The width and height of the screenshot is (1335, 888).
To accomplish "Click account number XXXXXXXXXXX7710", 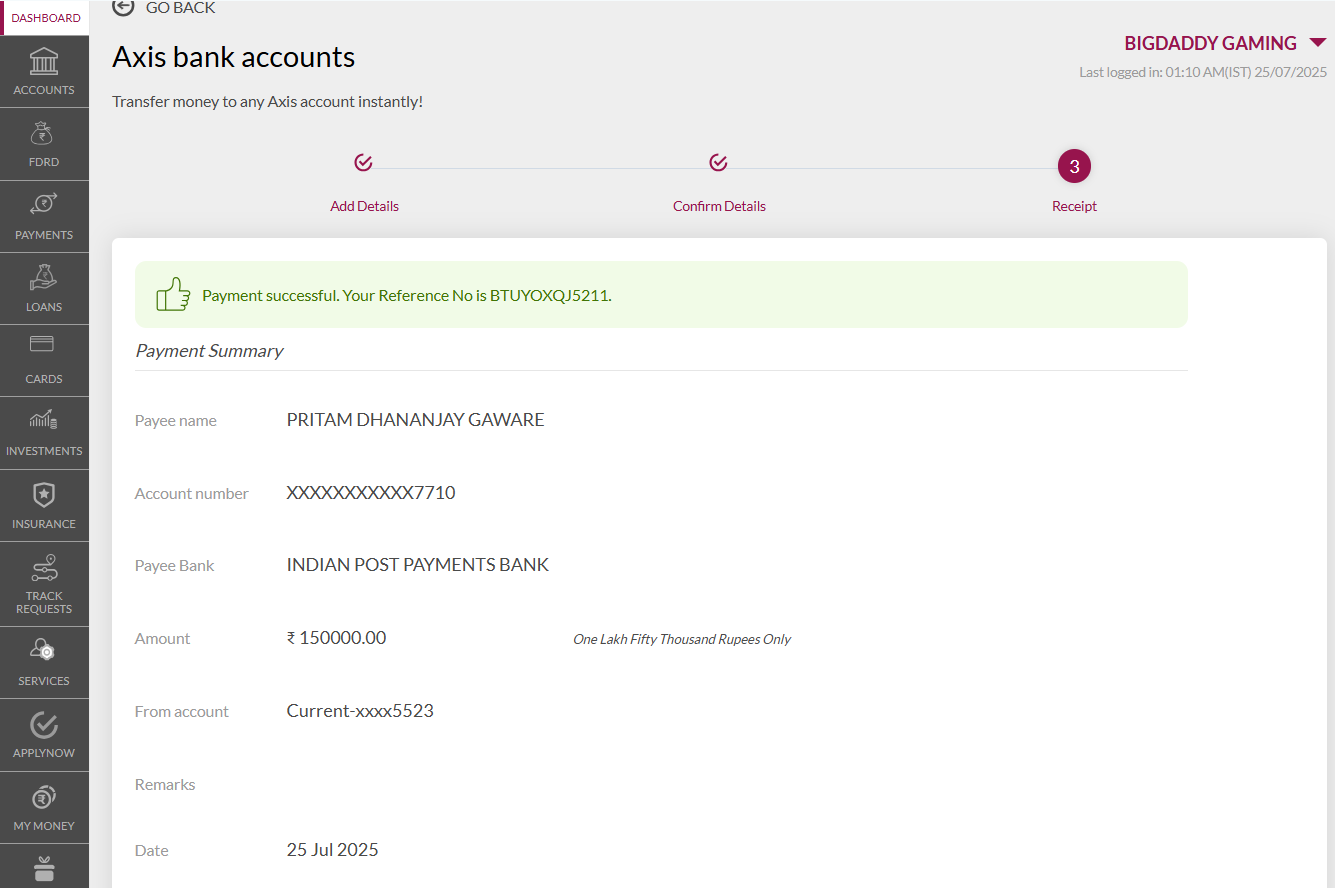I will pyautogui.click(x=371, y=492).
